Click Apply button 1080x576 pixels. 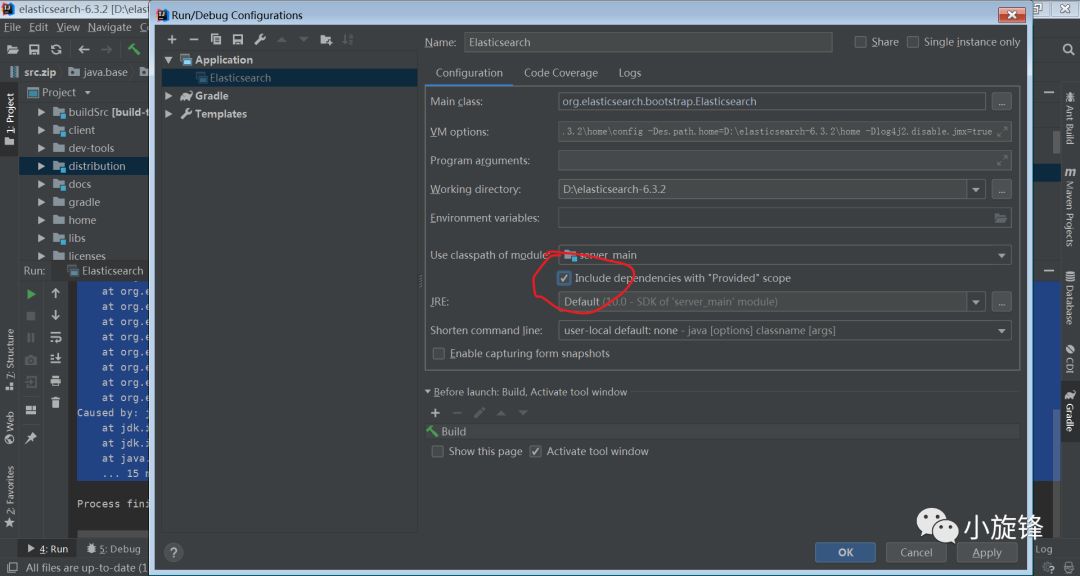point(986,552)
